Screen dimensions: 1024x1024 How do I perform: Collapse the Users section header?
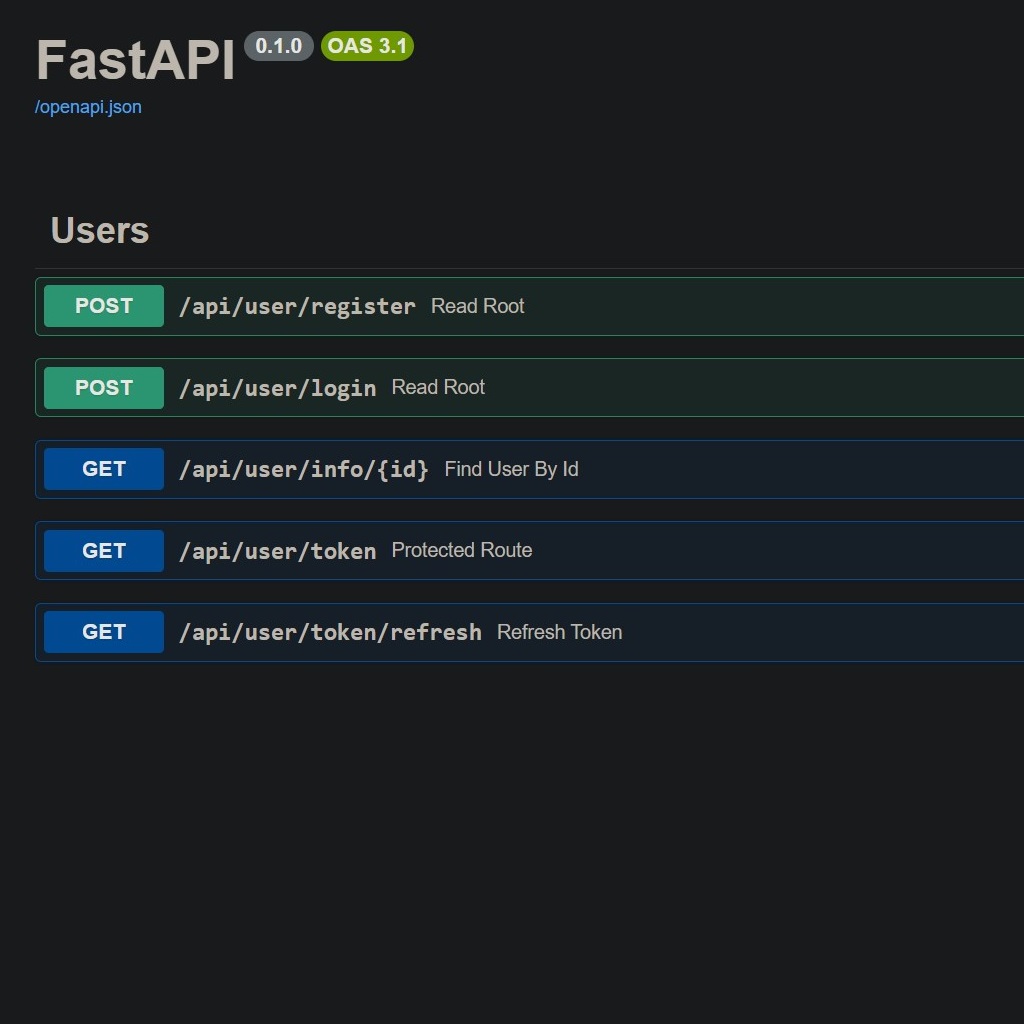(100, 230)
